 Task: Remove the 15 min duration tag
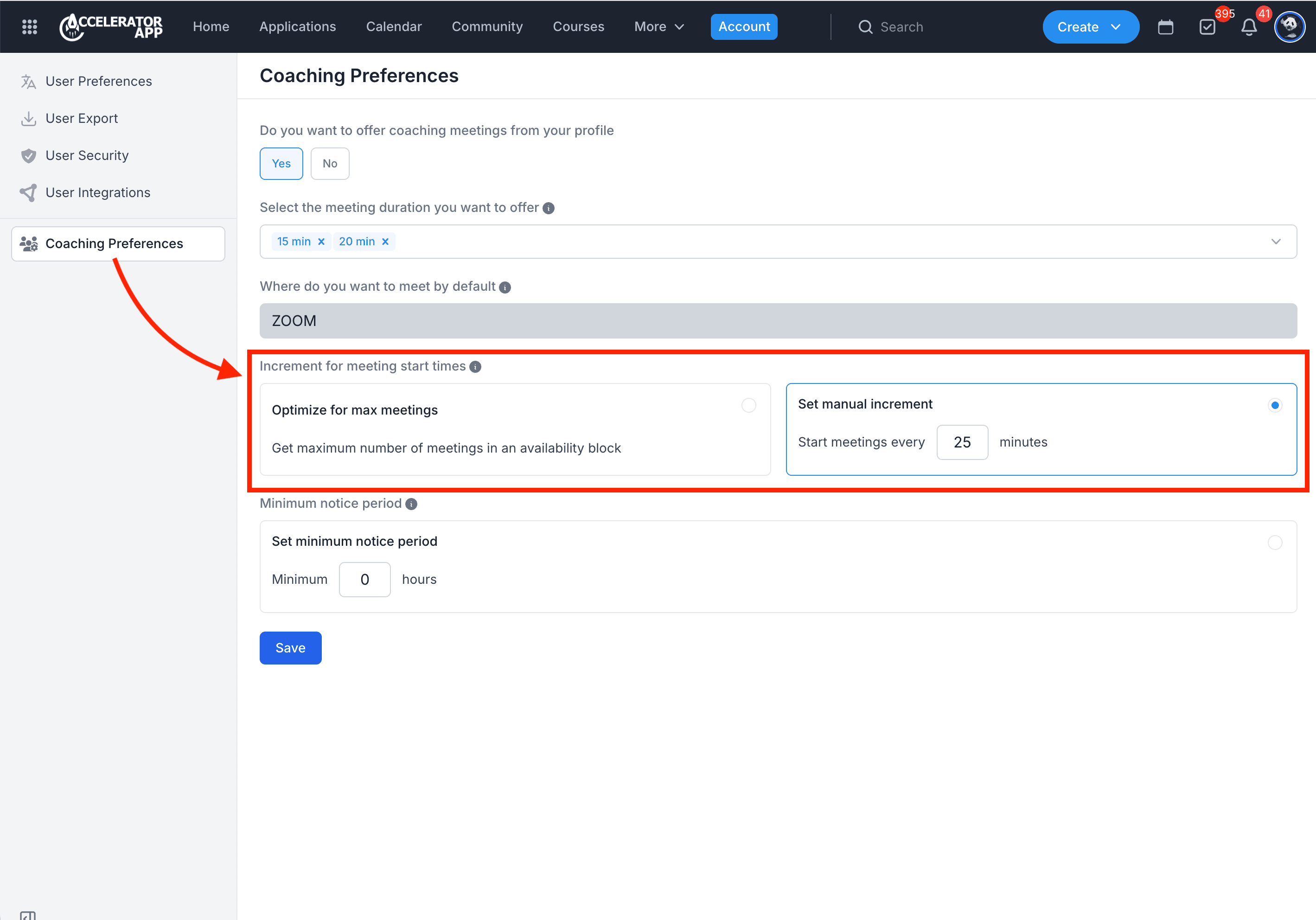coord(321,241)
